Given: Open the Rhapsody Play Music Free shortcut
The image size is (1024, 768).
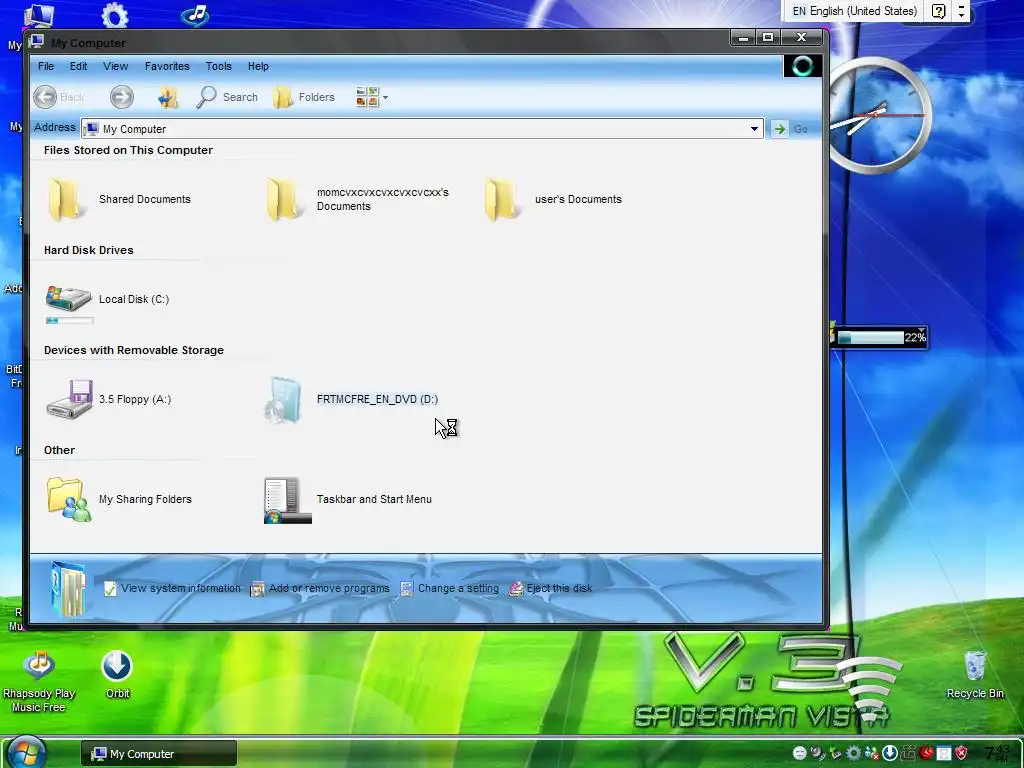Looking at the screenshot, I should (x=39, y=681).
